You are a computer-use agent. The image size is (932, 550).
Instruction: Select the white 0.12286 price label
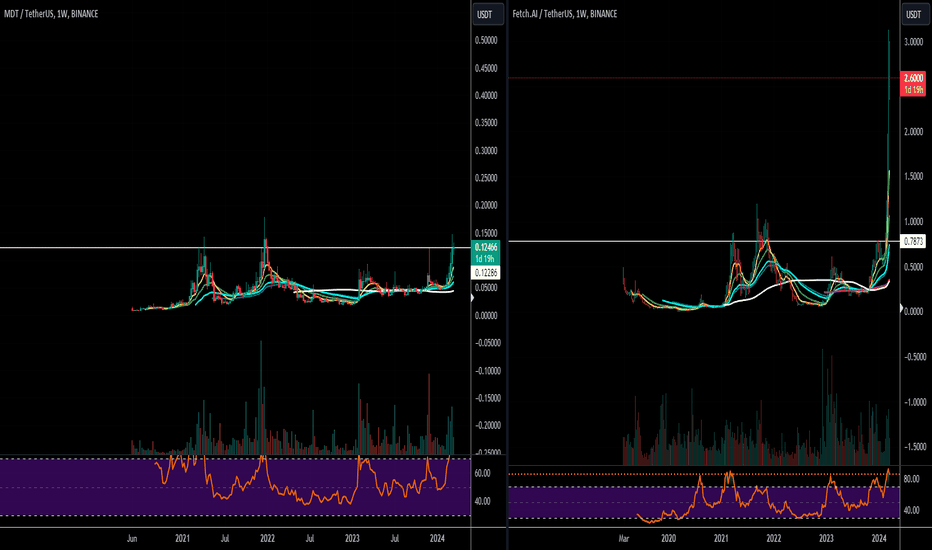pos(486,272)
